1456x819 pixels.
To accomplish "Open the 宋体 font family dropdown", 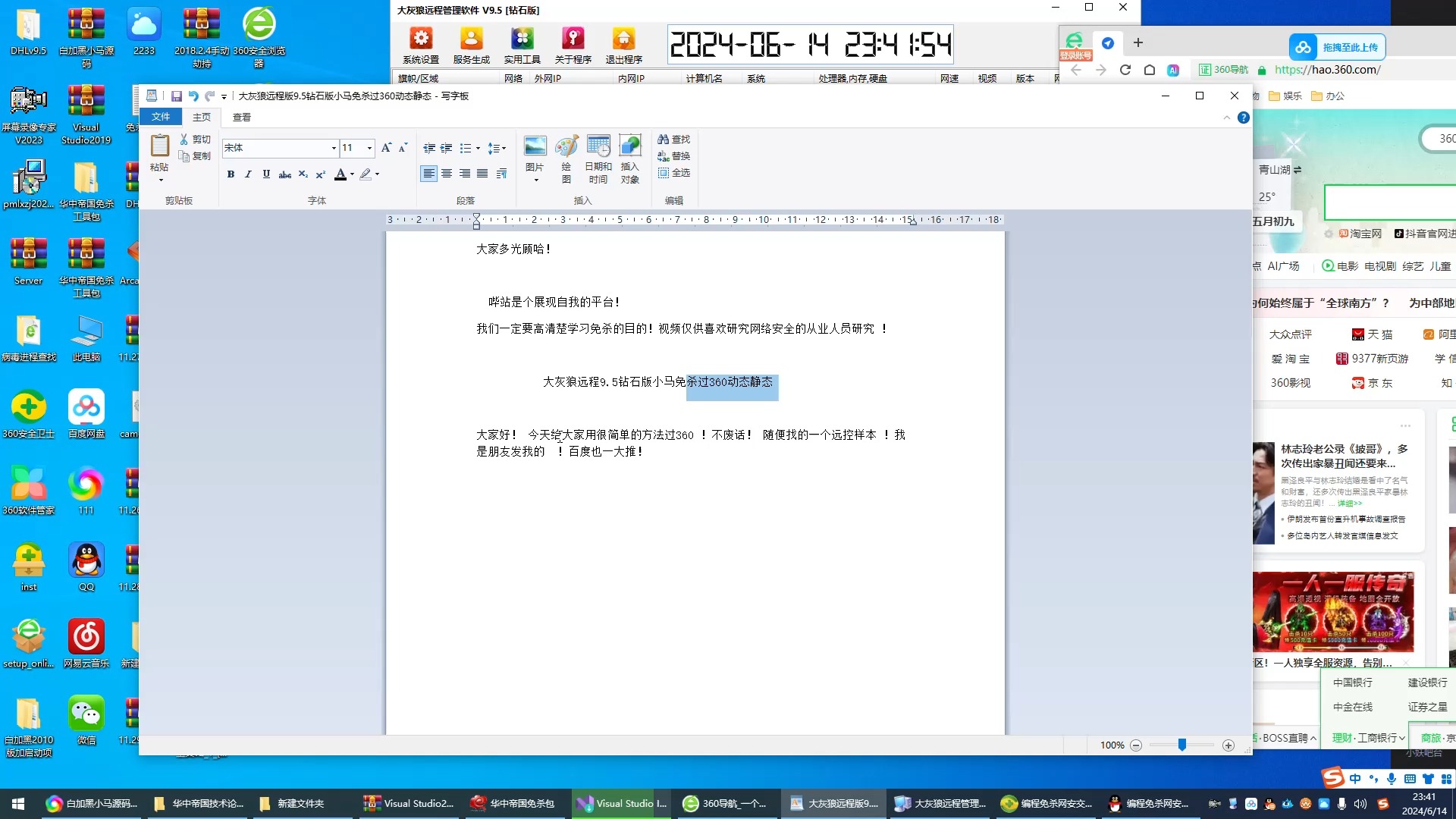I will 334,148.
